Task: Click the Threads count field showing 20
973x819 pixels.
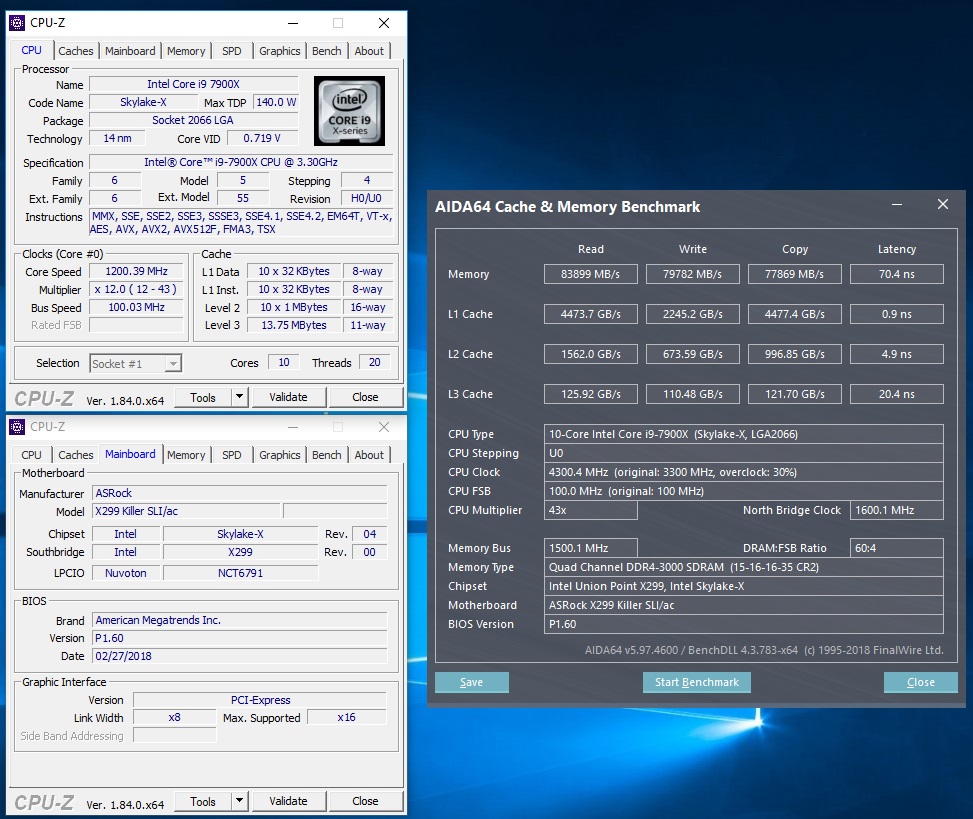Action: point(375,362)
